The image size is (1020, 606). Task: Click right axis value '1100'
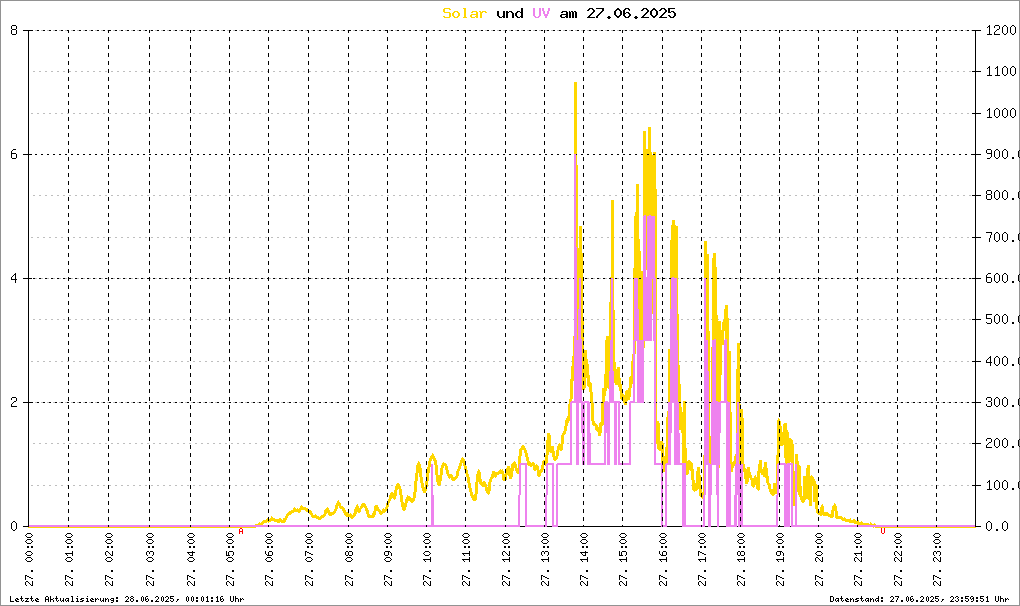(1001, 72)
